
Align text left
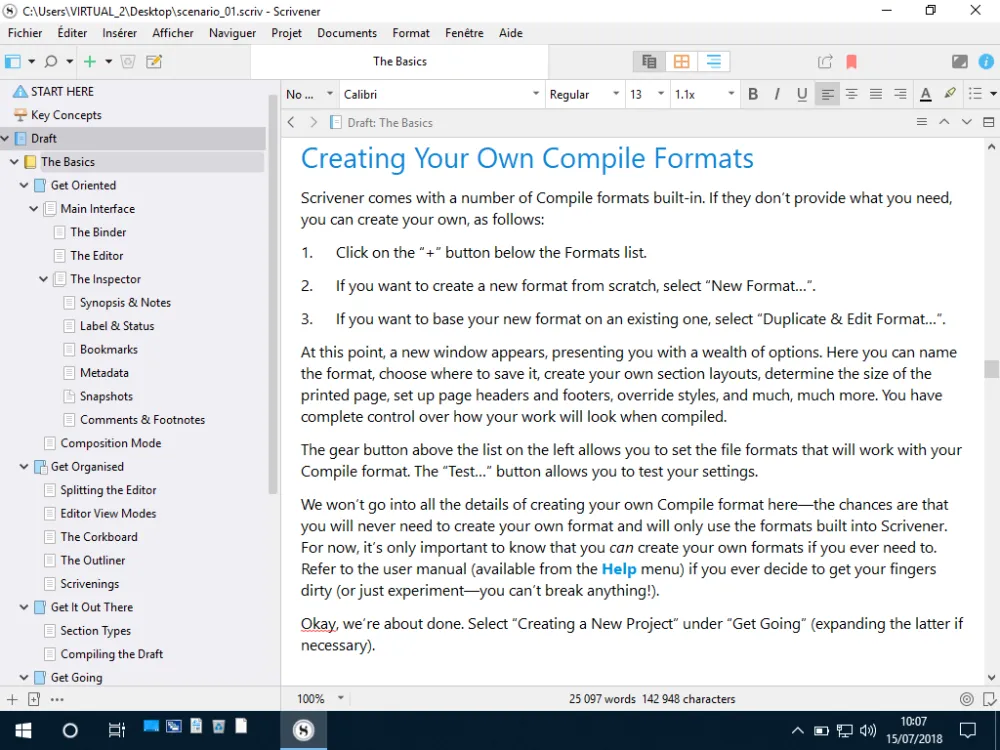click(827, 94)
